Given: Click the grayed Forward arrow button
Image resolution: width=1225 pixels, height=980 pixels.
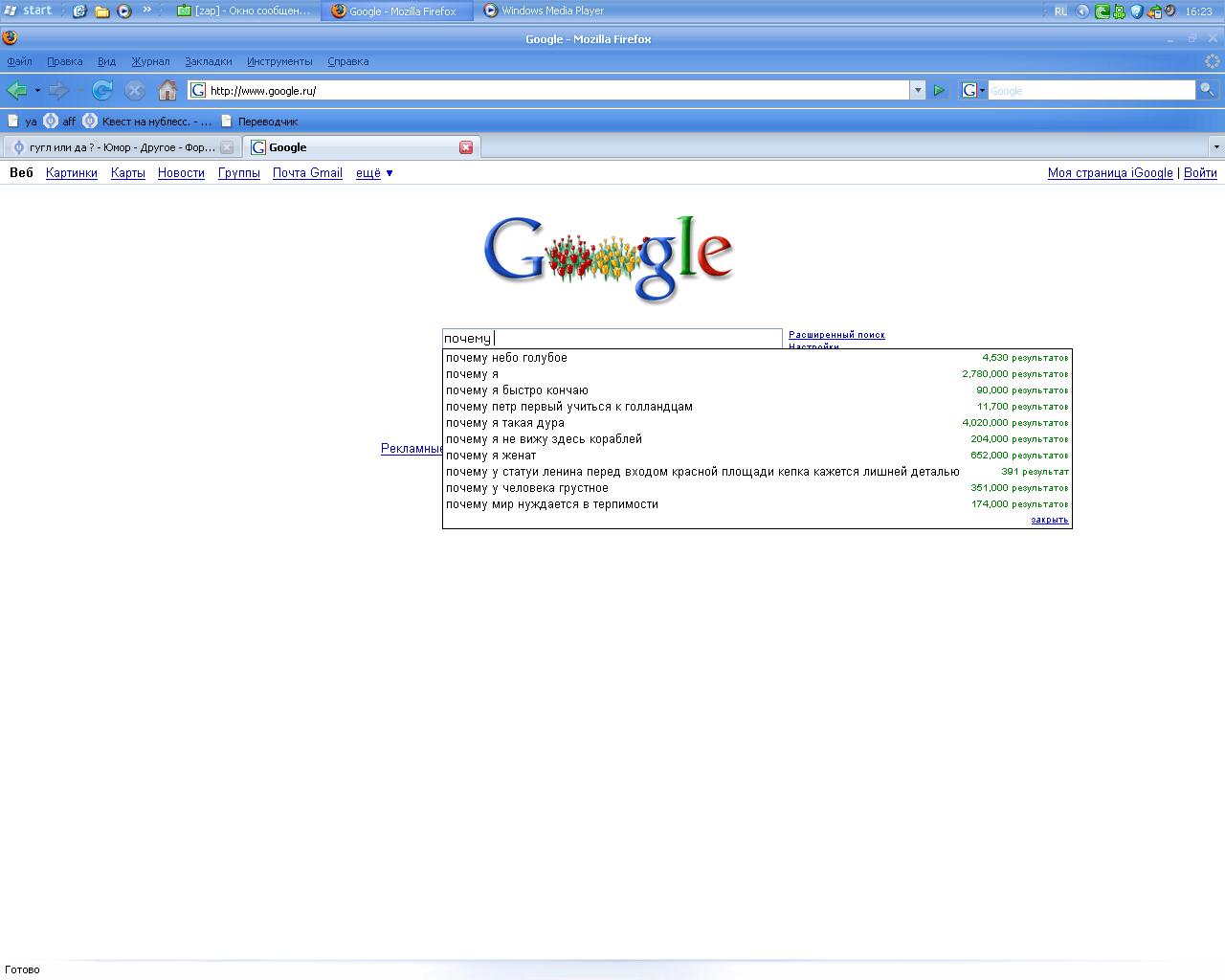Looking at the screenshot, I should (58, 90).
